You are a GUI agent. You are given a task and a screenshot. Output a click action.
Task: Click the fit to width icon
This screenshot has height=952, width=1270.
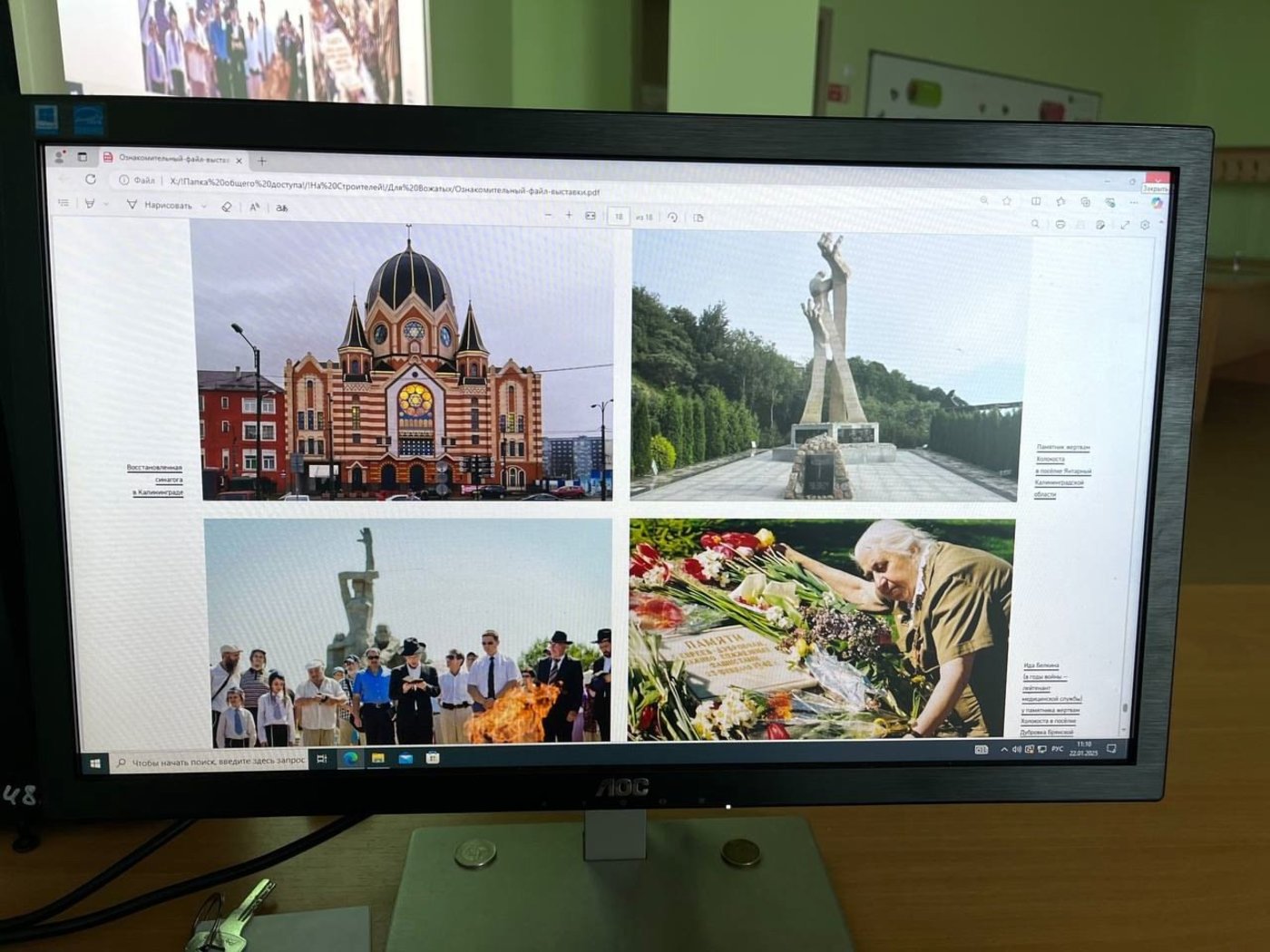coord(591,216)
